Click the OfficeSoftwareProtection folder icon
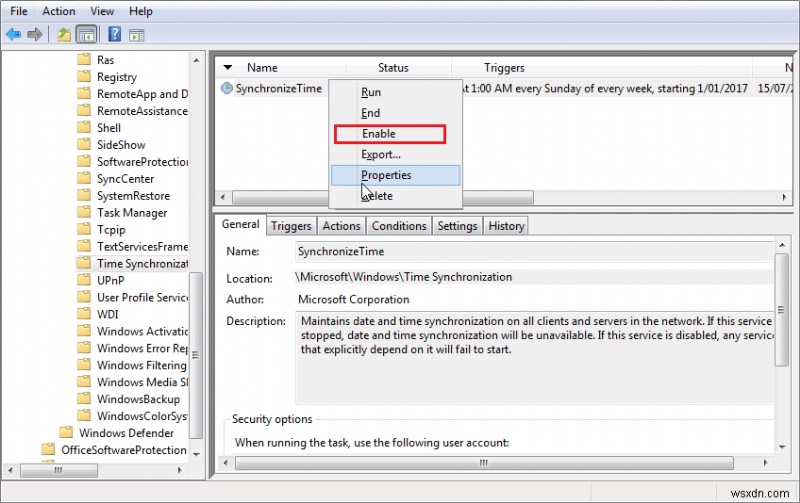 point(48,449)
